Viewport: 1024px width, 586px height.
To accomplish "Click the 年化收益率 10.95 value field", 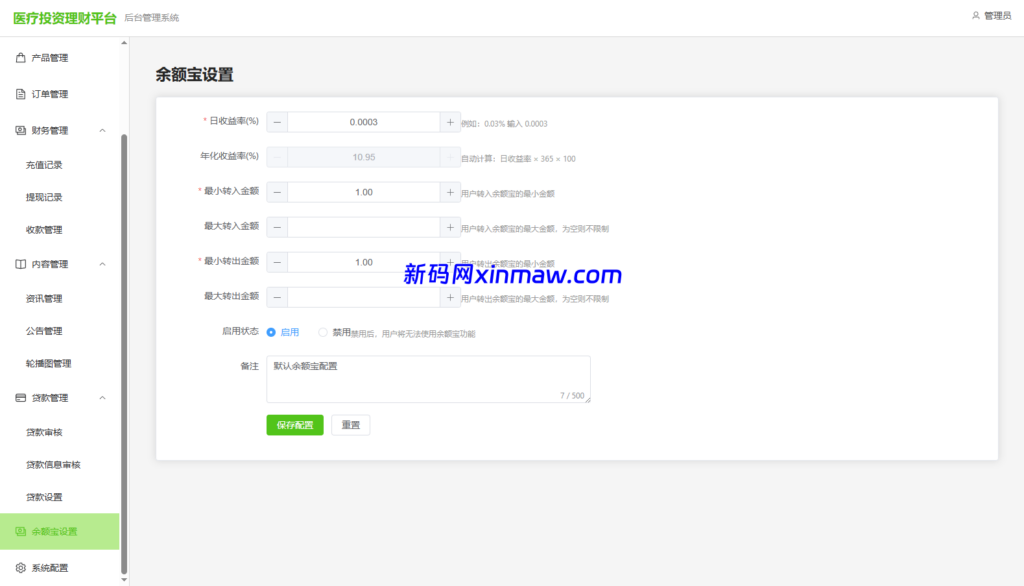I will [x=364, y=157].
